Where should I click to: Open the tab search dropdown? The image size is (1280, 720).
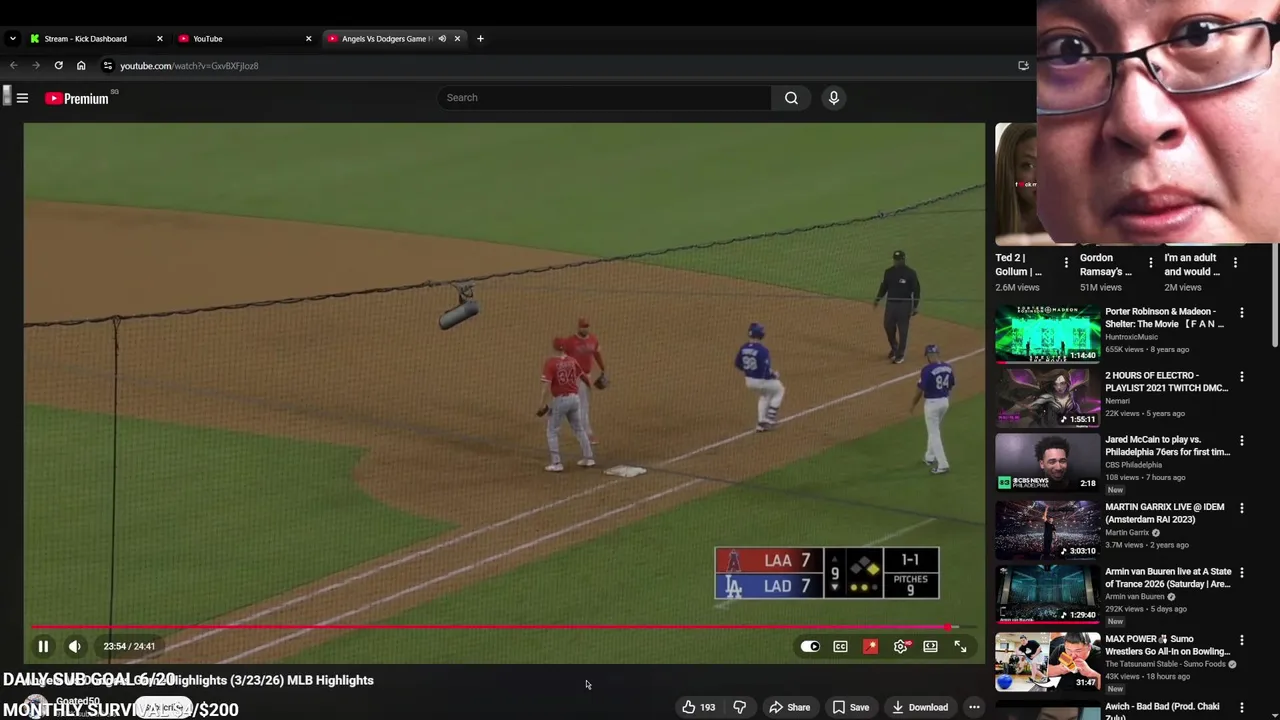point(12,39)
